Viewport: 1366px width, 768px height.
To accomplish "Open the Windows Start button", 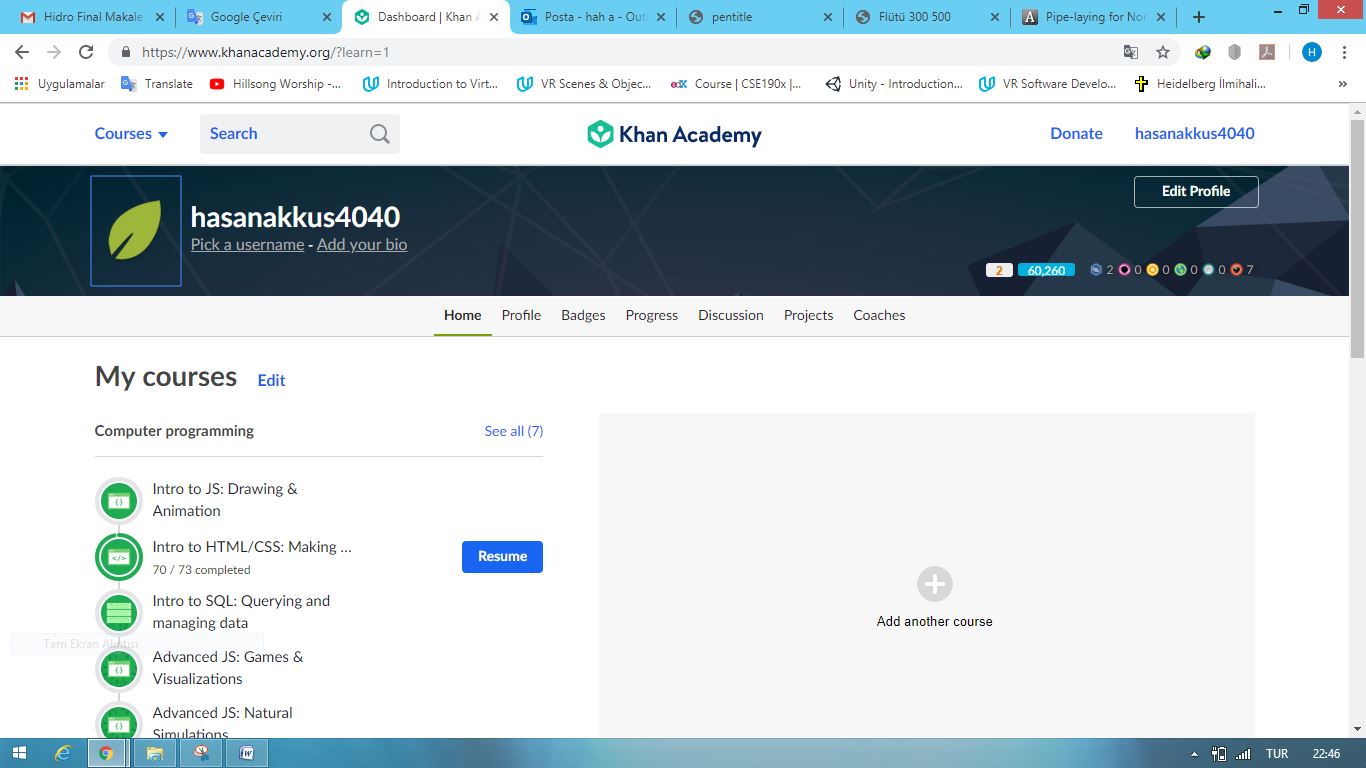I will 20,753.
